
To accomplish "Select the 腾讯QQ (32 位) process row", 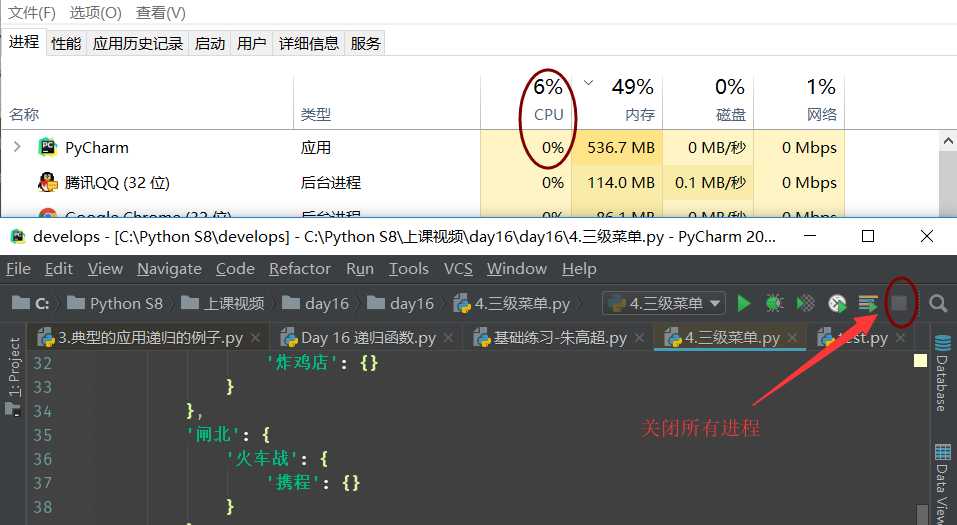I will pos(424,183).
